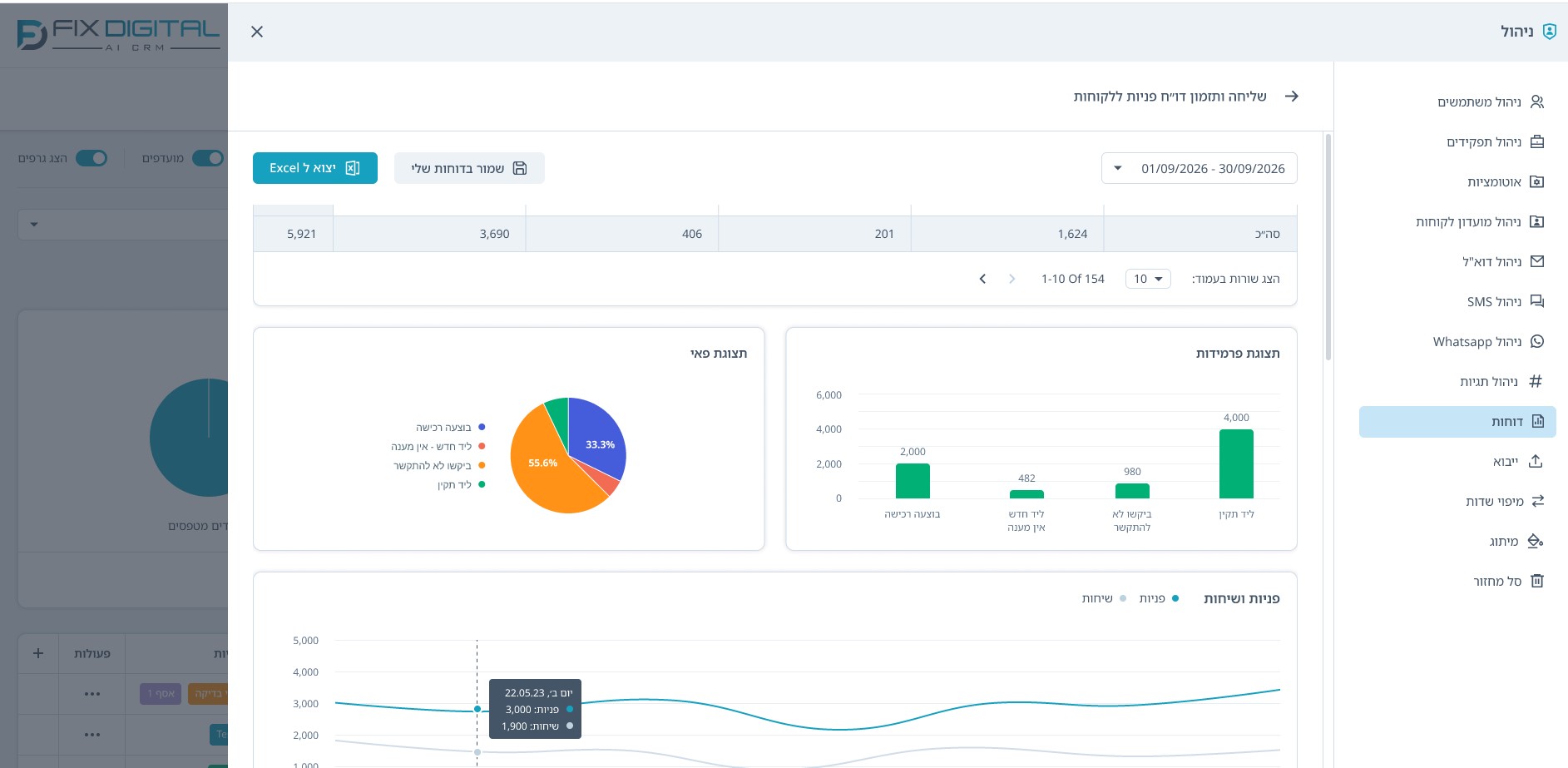Click the Whatsapp management icon

1537,341
